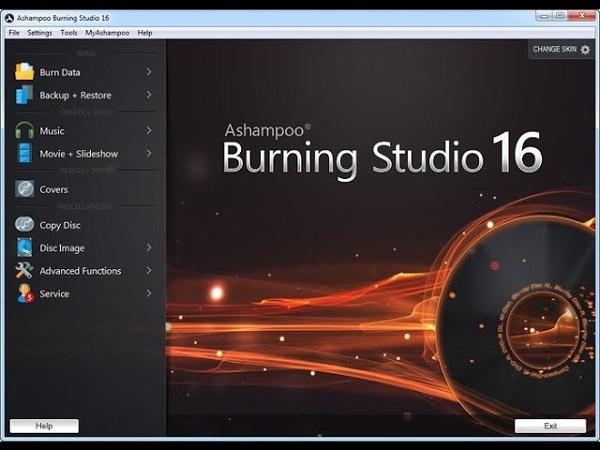600x450 pixels.
Task: Select the Backup + Restore label
Action: click(x=75, y=95)
